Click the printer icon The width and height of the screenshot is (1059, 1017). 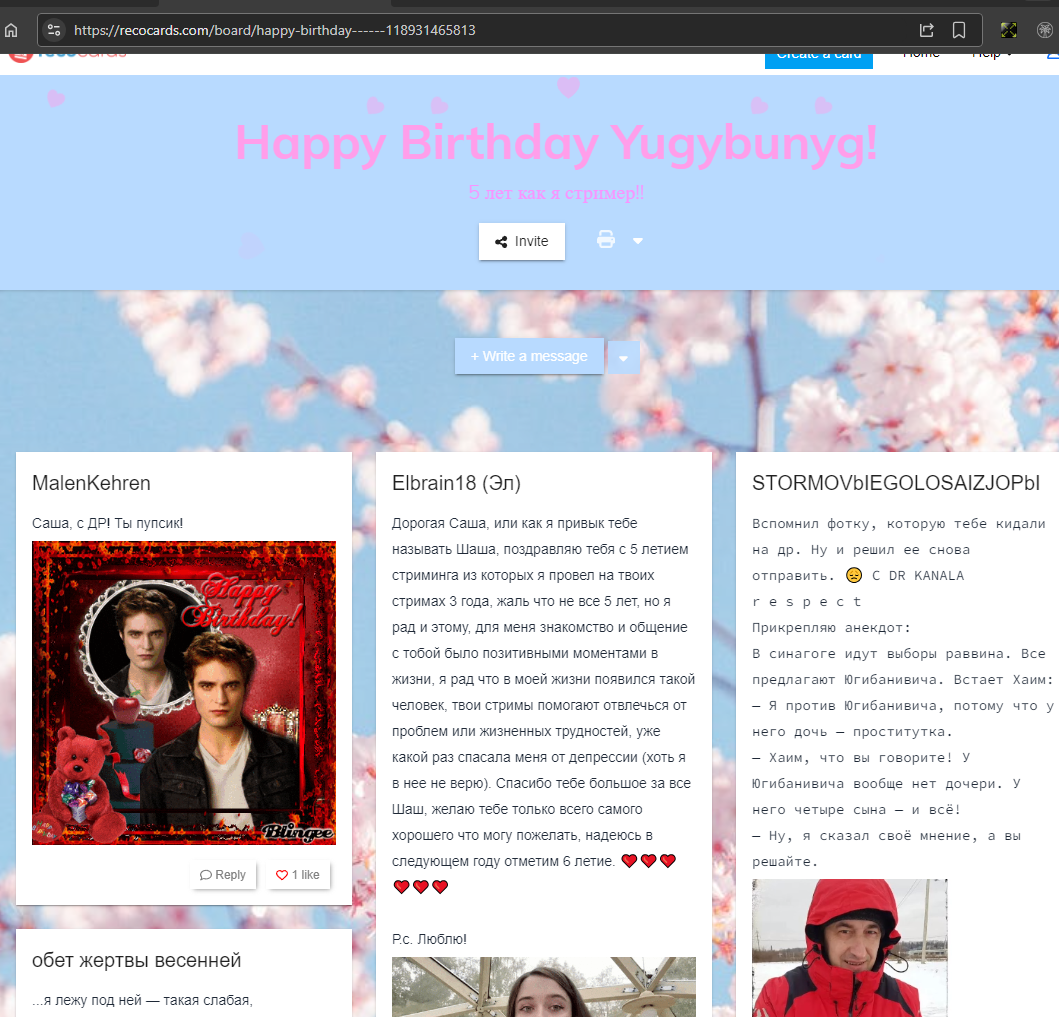(606, 240)
